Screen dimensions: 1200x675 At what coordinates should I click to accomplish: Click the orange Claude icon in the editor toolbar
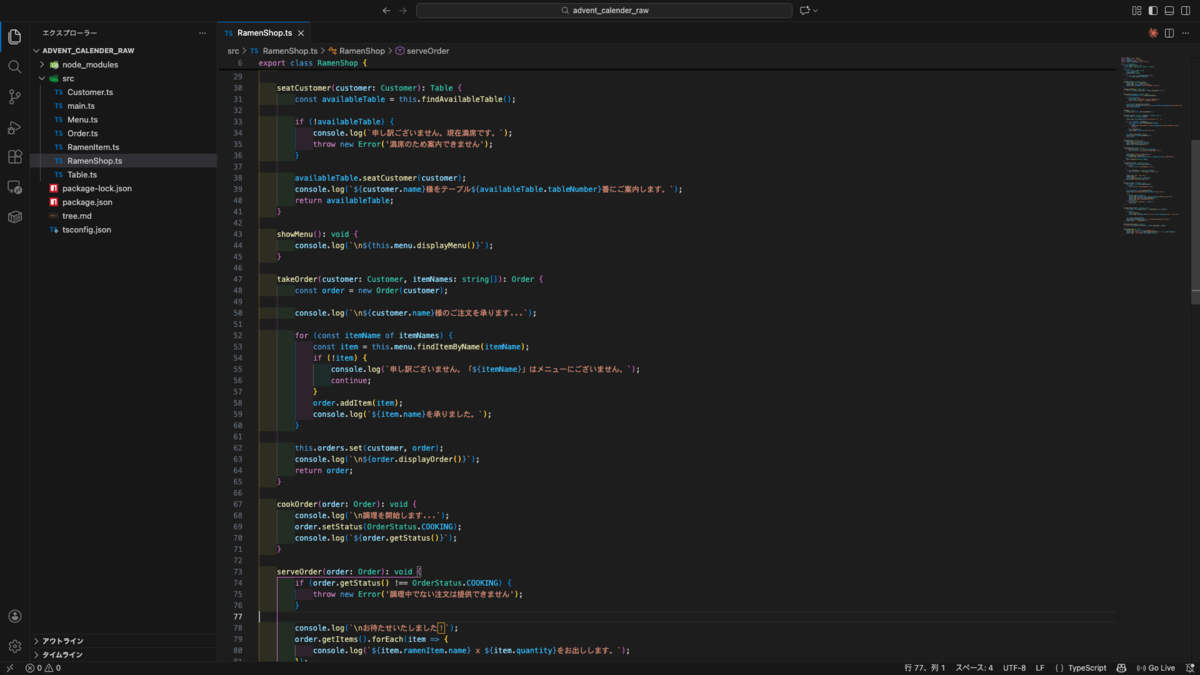[x=1153, y=33]
